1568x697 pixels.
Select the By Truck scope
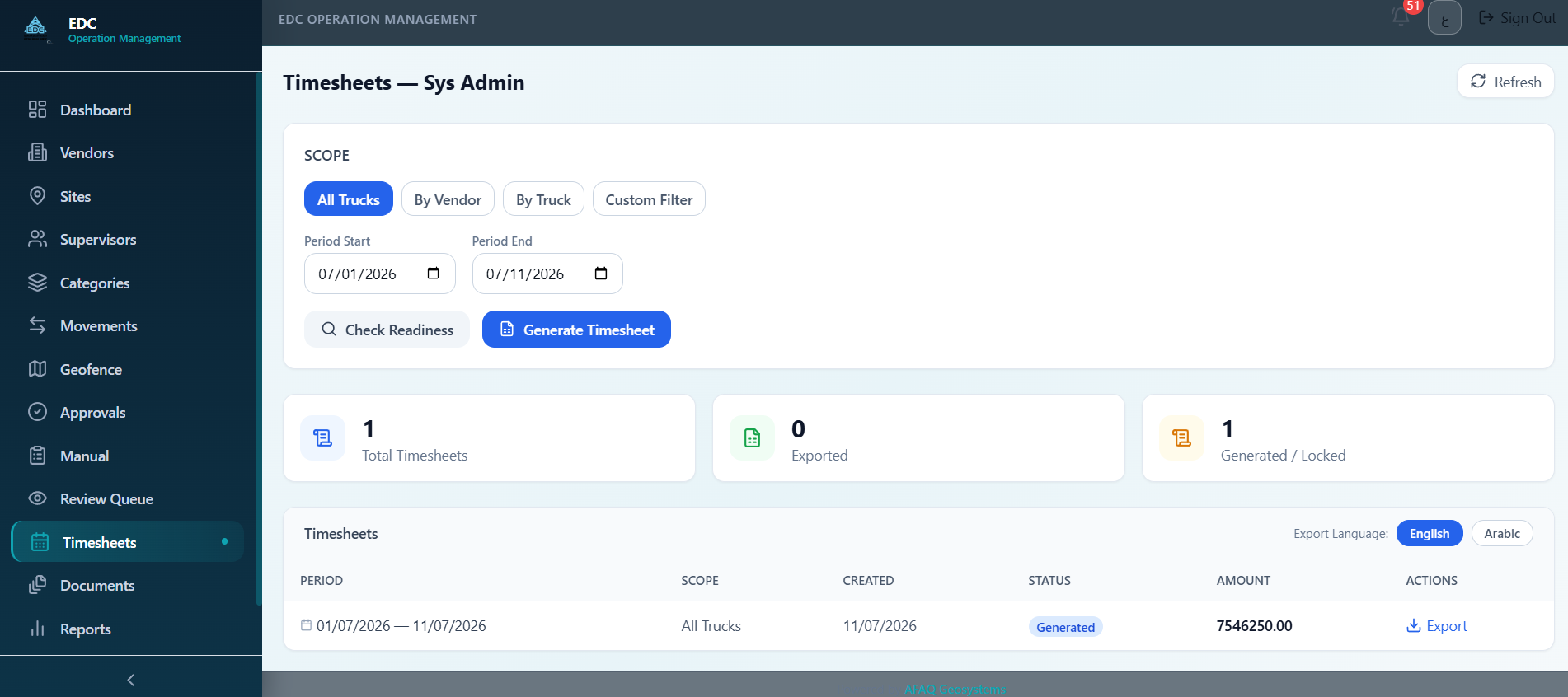pyautogui.click(x=543, y=199)
